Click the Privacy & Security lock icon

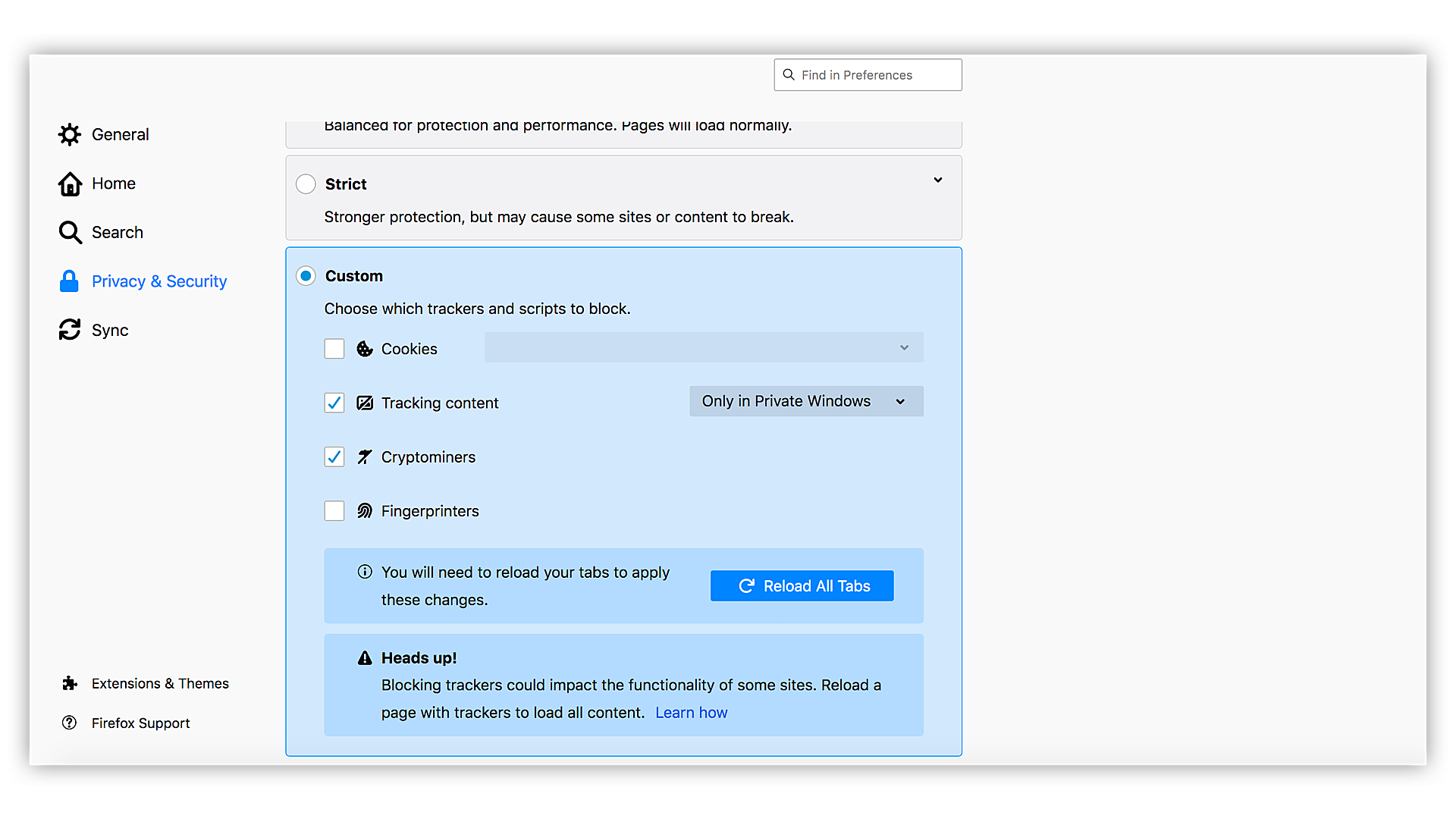69,281
